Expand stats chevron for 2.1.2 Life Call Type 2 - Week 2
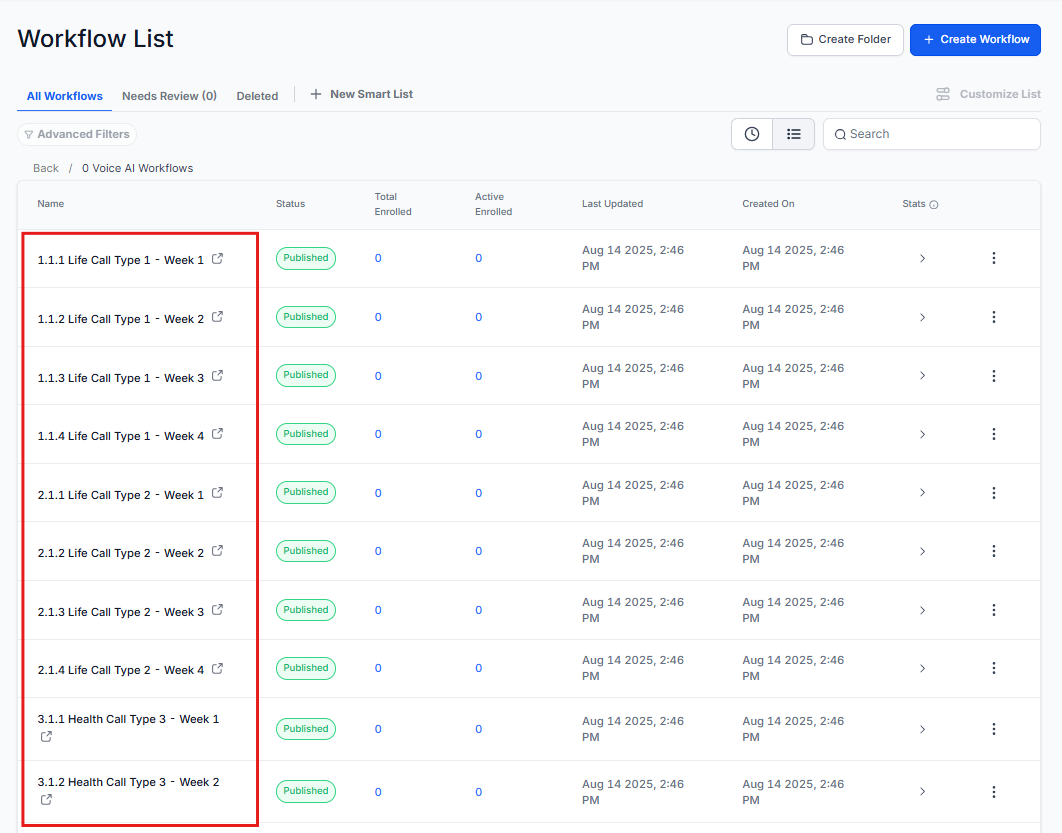 (x=922, y=552)
